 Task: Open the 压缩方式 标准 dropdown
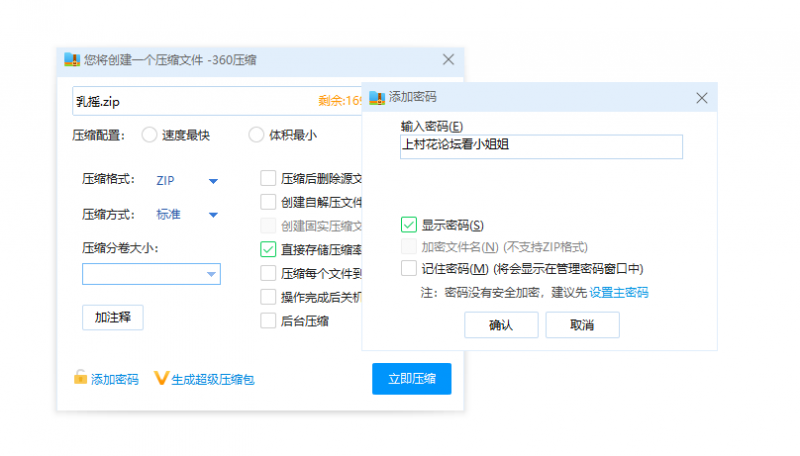[x=213, y=215]
